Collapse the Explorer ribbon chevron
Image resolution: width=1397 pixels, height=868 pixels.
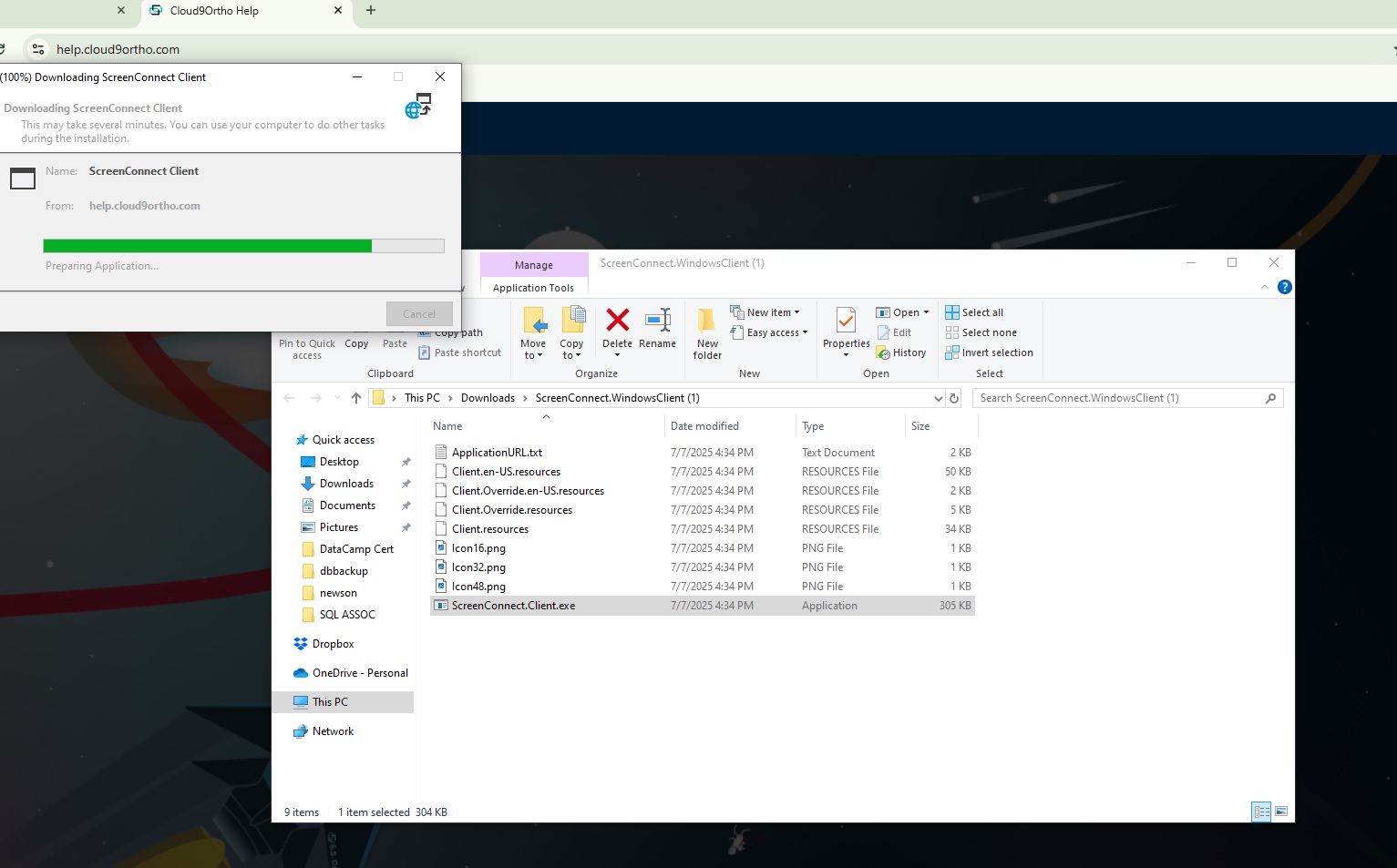[1264, 287]
